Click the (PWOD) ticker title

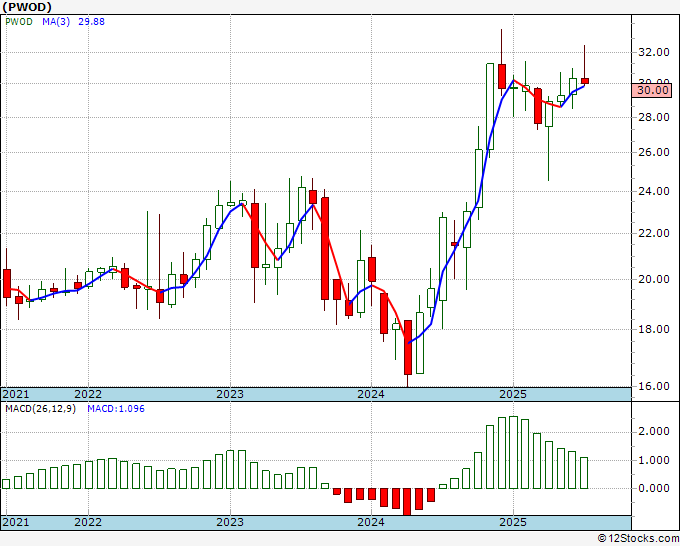click(27, 7)
